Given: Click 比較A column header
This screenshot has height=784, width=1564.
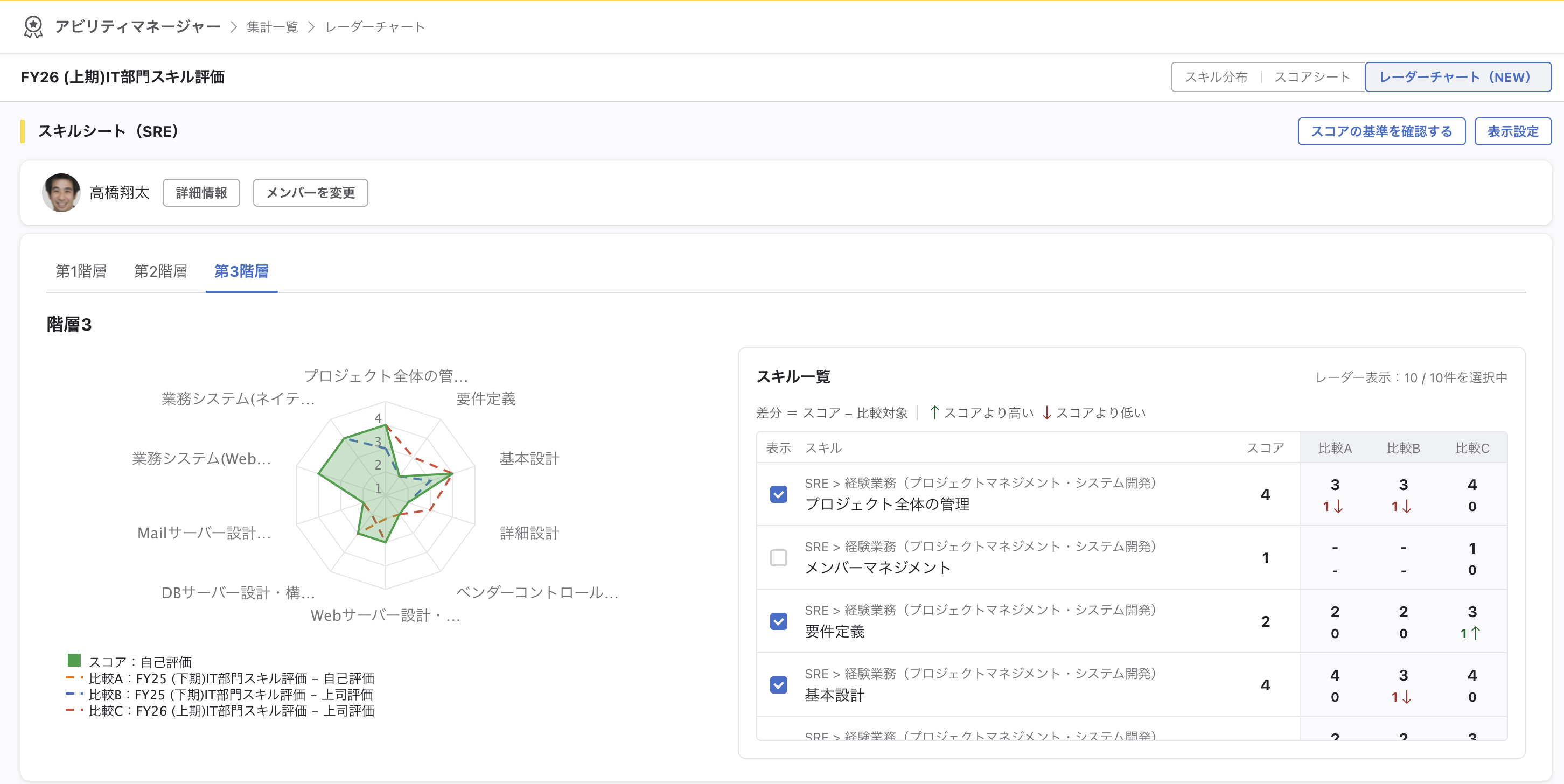Looking at the screenshot, I should click(1335, 449).
